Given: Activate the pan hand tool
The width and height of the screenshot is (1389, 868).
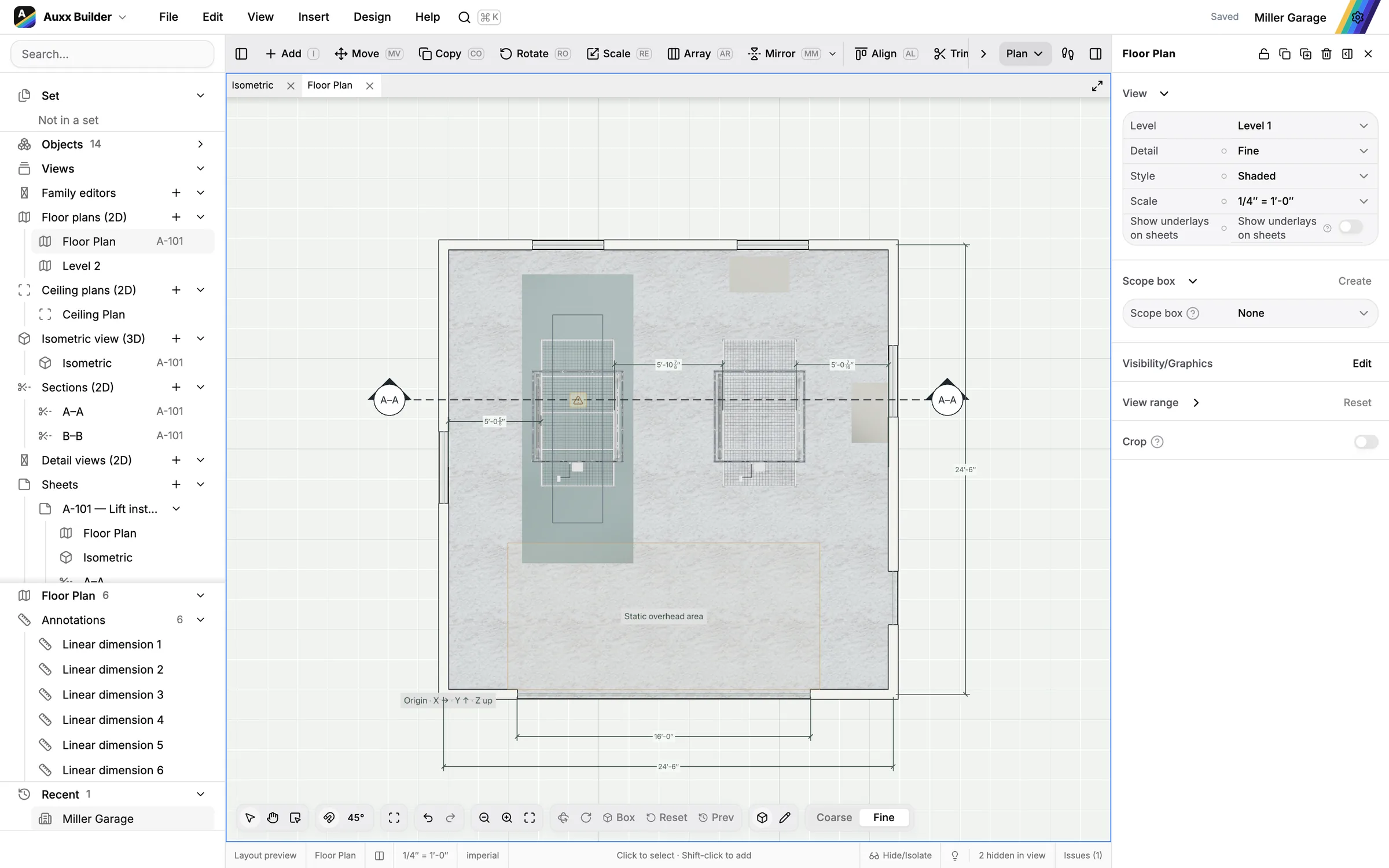Looking at the screenshot, I should [273, 818].
